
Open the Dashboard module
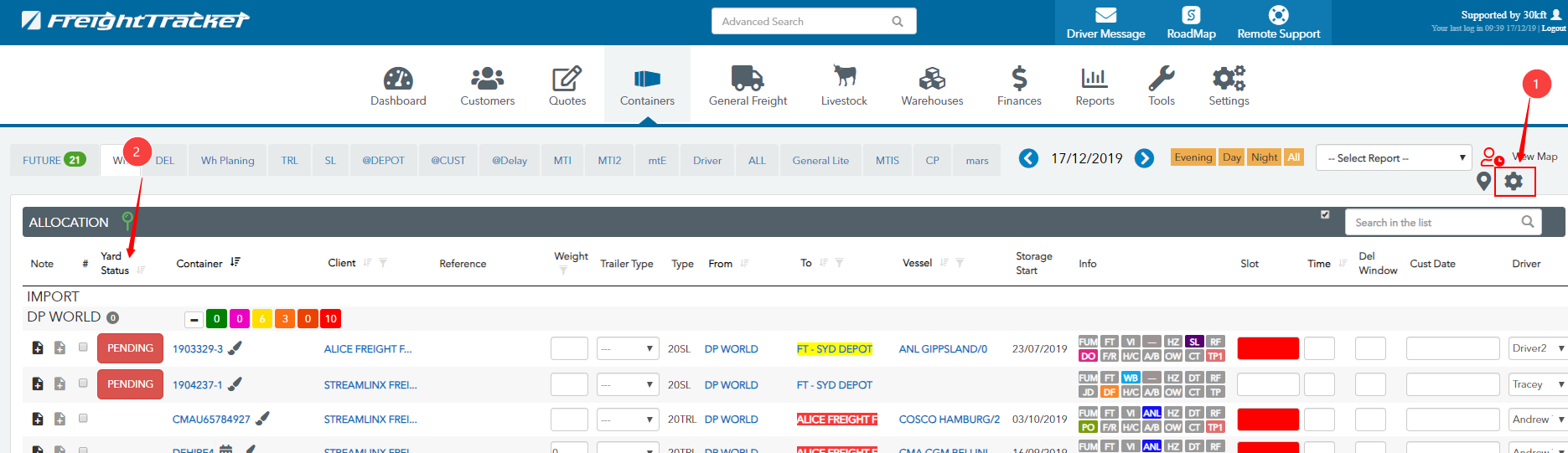pyautogui.click(x=398, y=86)
